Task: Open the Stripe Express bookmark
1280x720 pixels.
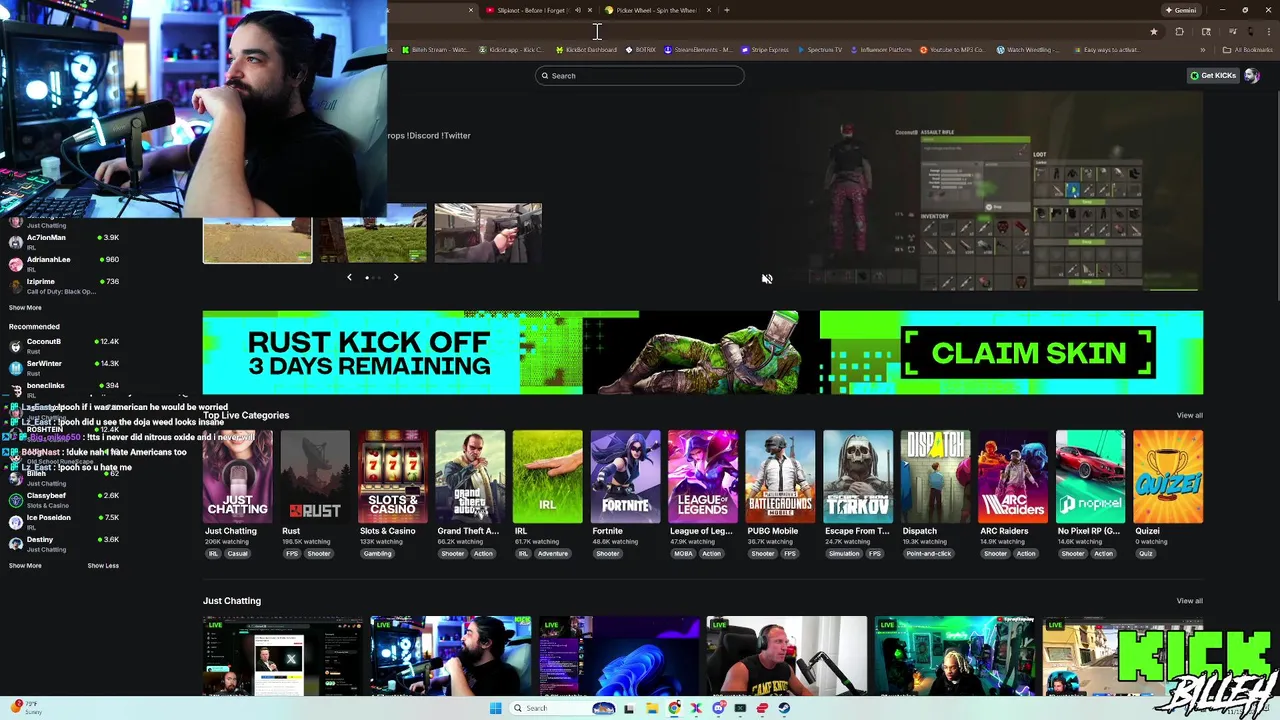Action: [764, 50]
